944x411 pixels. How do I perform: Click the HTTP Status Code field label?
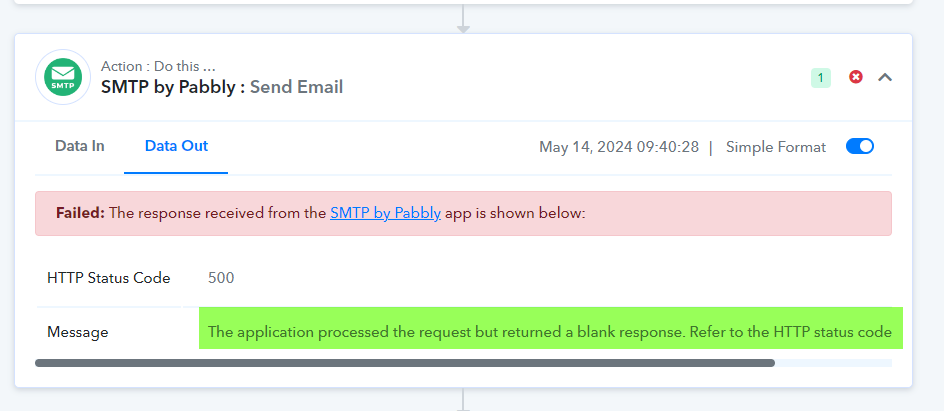pyautogui.click(x=109, y=278)
